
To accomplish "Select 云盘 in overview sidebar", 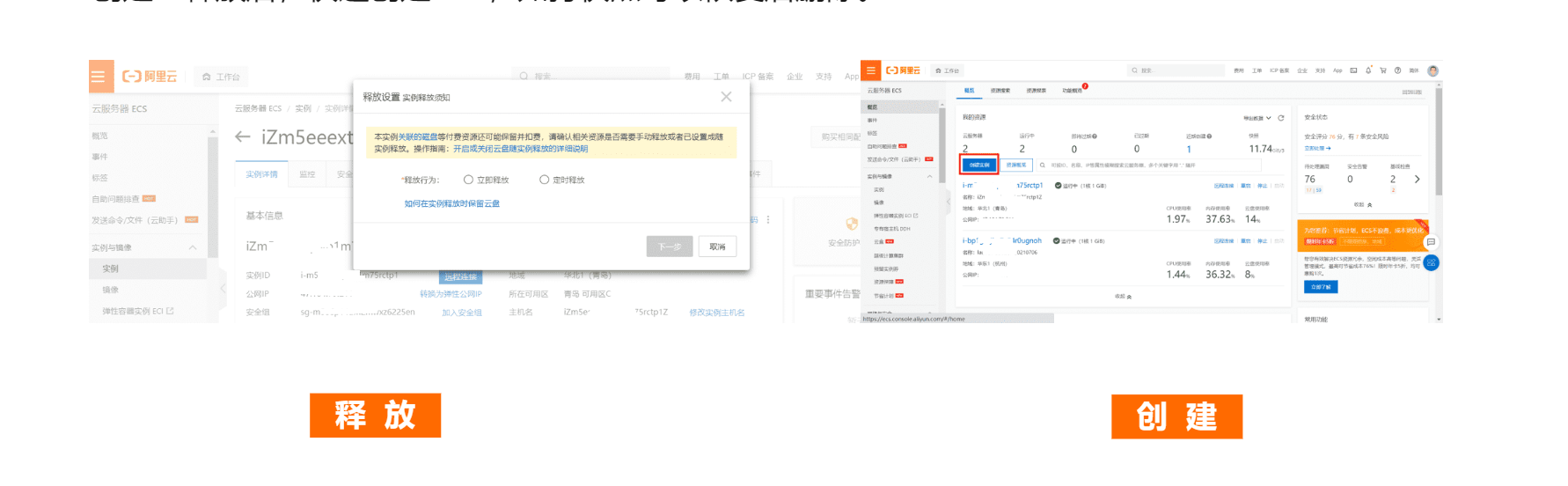I will (x=878, y=241).
